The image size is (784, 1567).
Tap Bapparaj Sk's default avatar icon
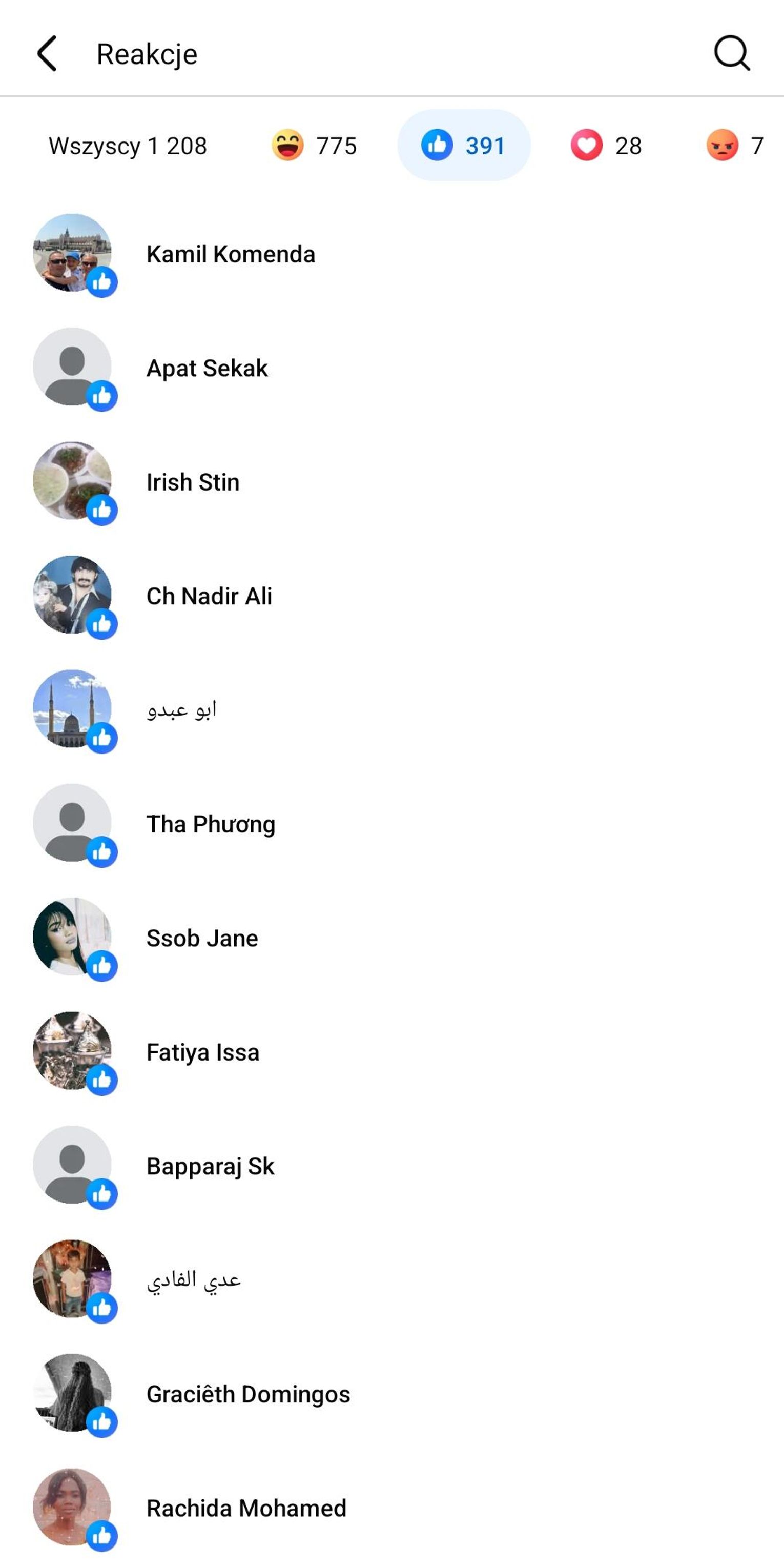(72, 1164)
